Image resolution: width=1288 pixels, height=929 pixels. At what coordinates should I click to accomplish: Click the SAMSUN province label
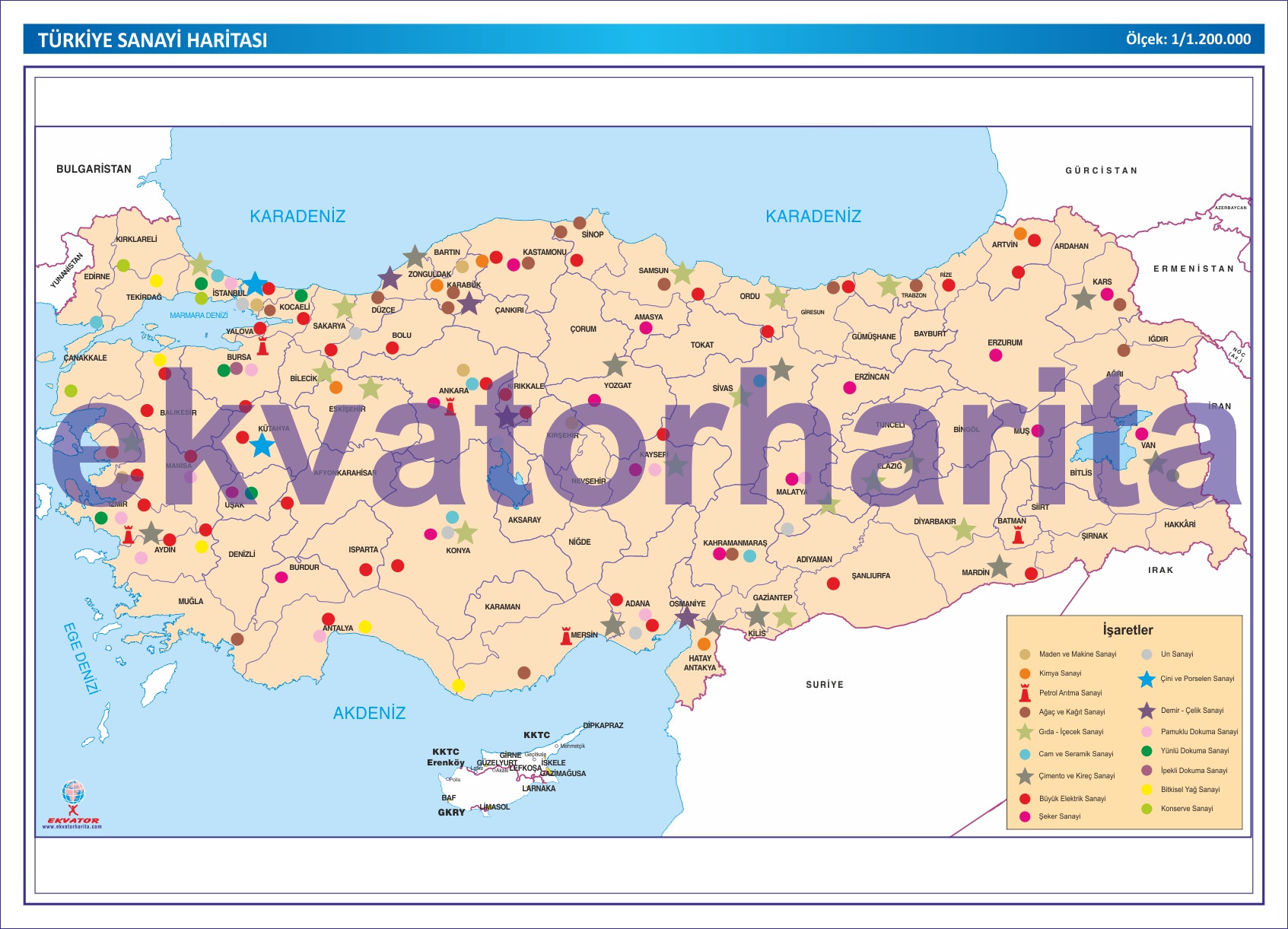(654, 270)
